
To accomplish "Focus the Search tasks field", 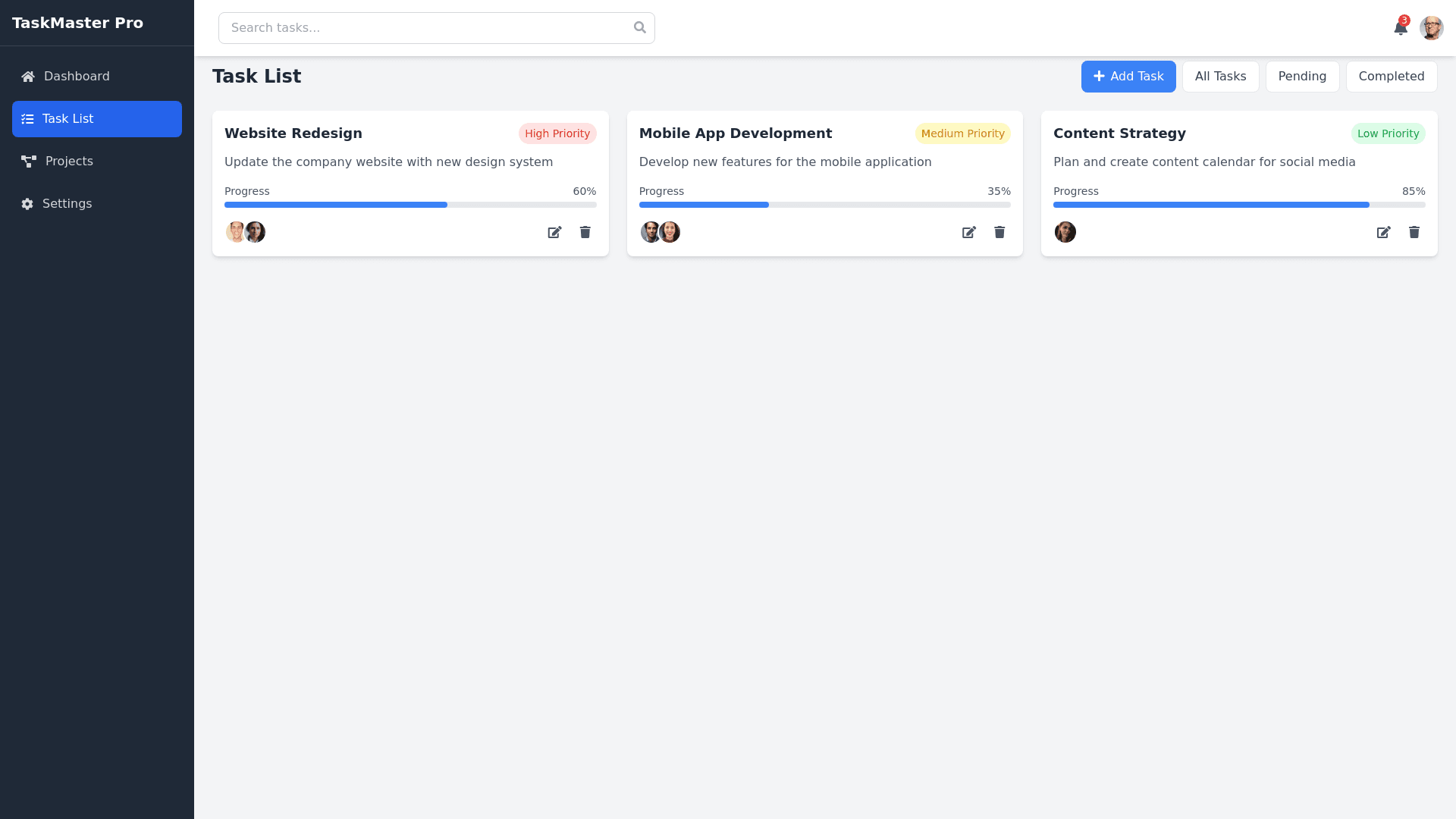I will pos(425,28).
